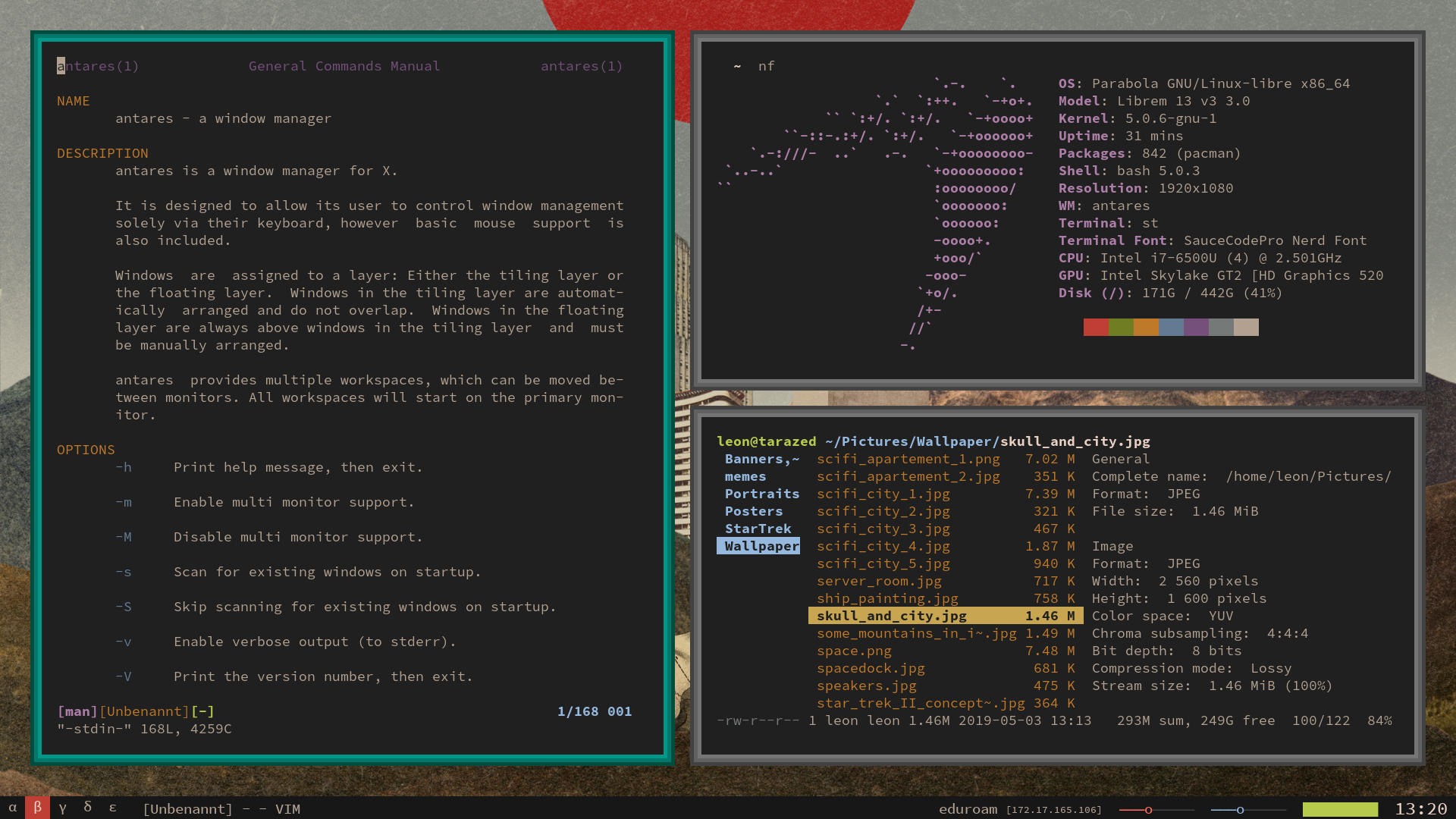Adjust the blue brightness slider knob
Image resolution: width=1456 pixels, height=819 pixels.
(1240, 810)
